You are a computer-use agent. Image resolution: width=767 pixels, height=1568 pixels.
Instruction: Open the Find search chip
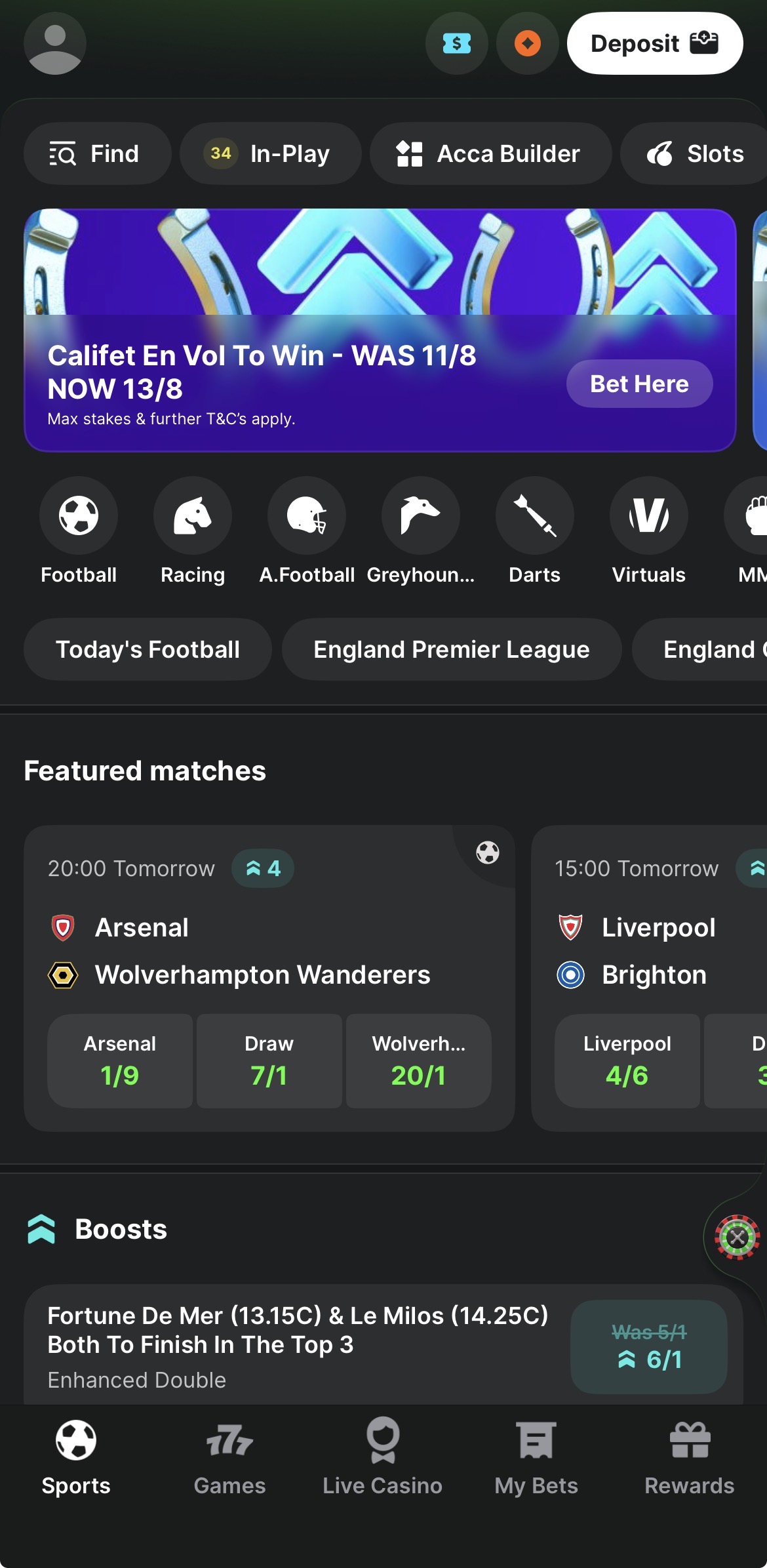click(97, 153)
